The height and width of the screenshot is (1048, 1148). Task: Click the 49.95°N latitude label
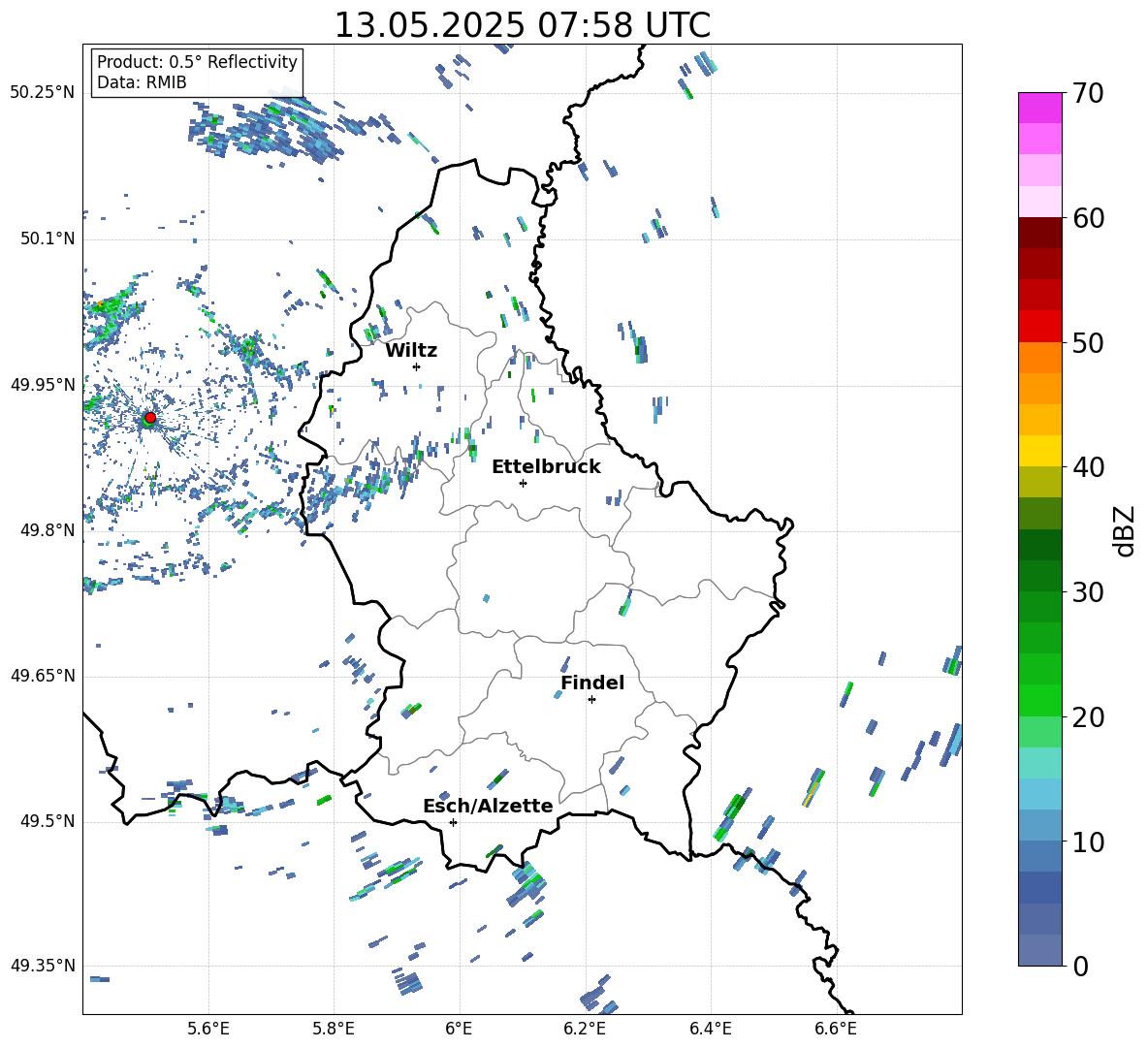click(43, 385)
